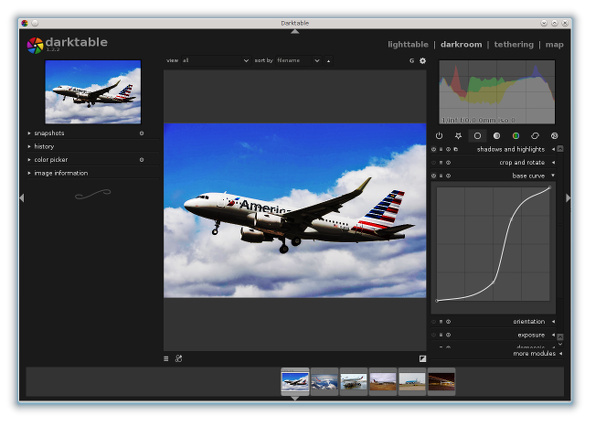
Task: Open presets of exposure module
Action: point(441,335)
